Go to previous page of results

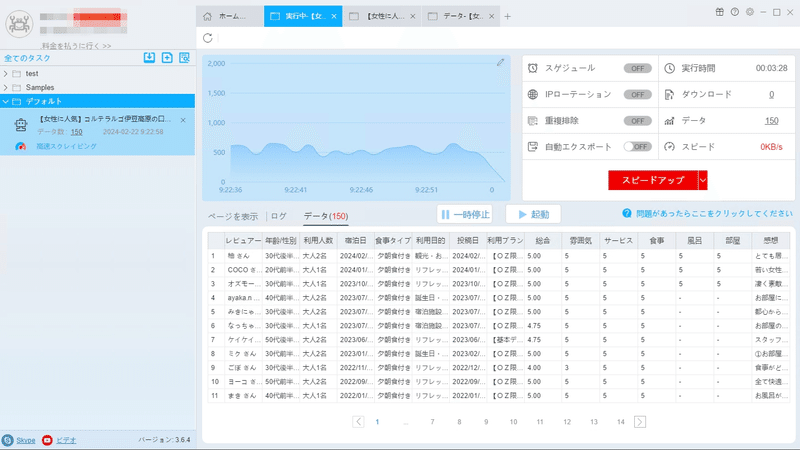(358, 422)
